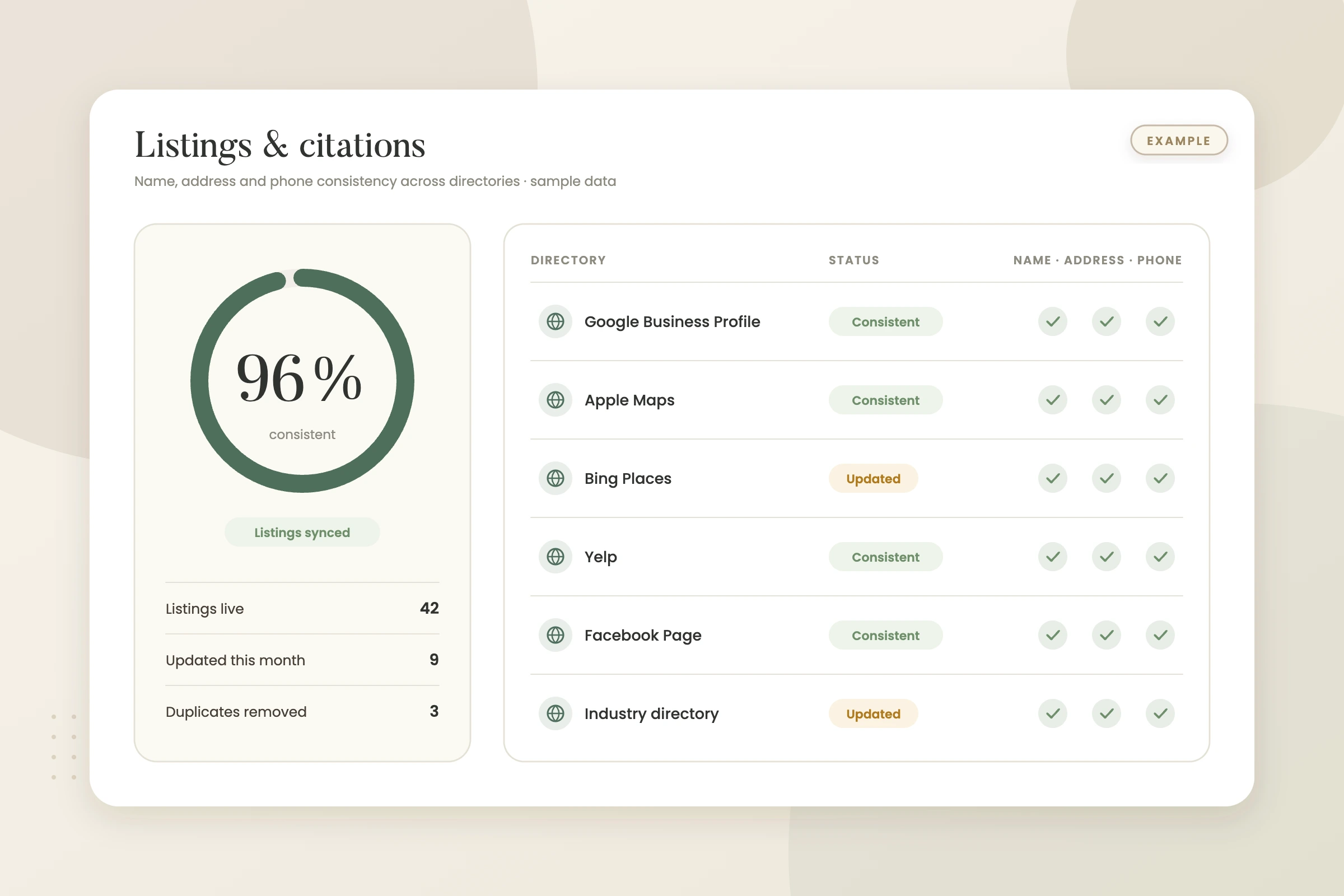Click the globe icon beside Bing Places
The image size is (1344, 896).
point(556,478)
